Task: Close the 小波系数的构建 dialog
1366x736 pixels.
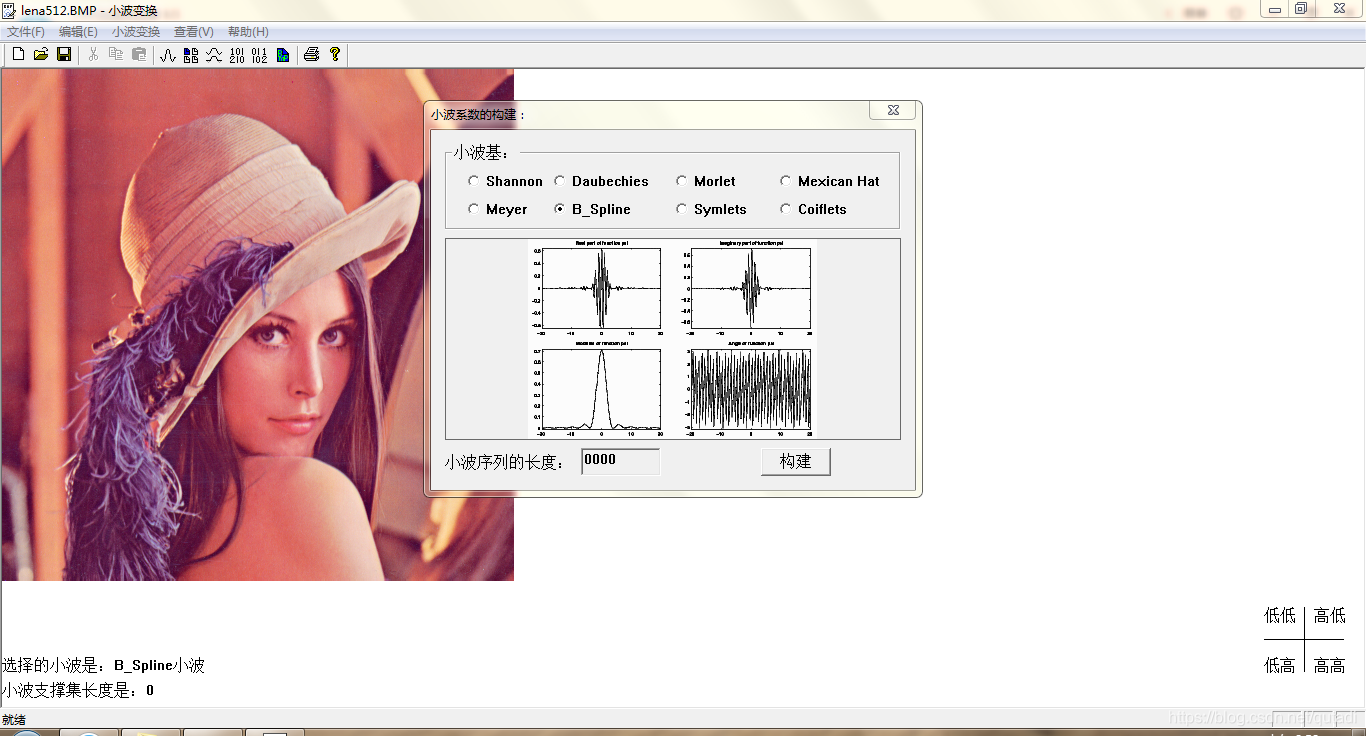Action: pos(893,110)
